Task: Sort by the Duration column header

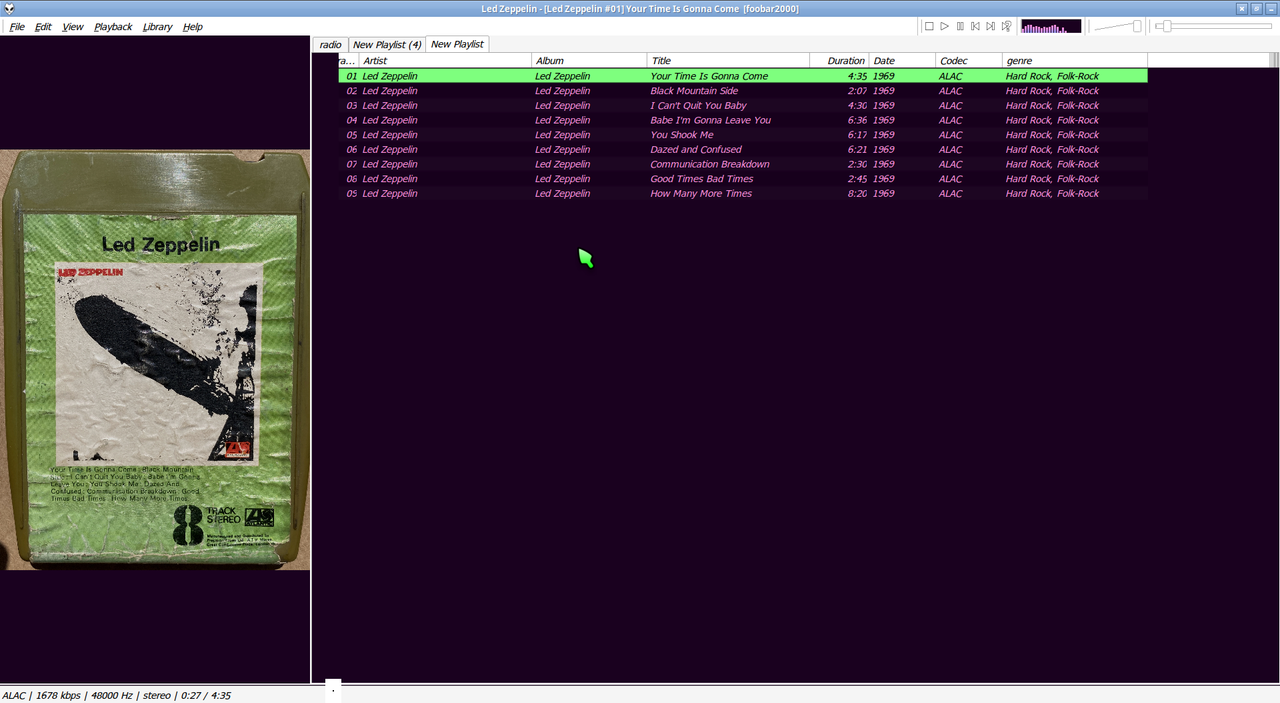Action: 839,61
